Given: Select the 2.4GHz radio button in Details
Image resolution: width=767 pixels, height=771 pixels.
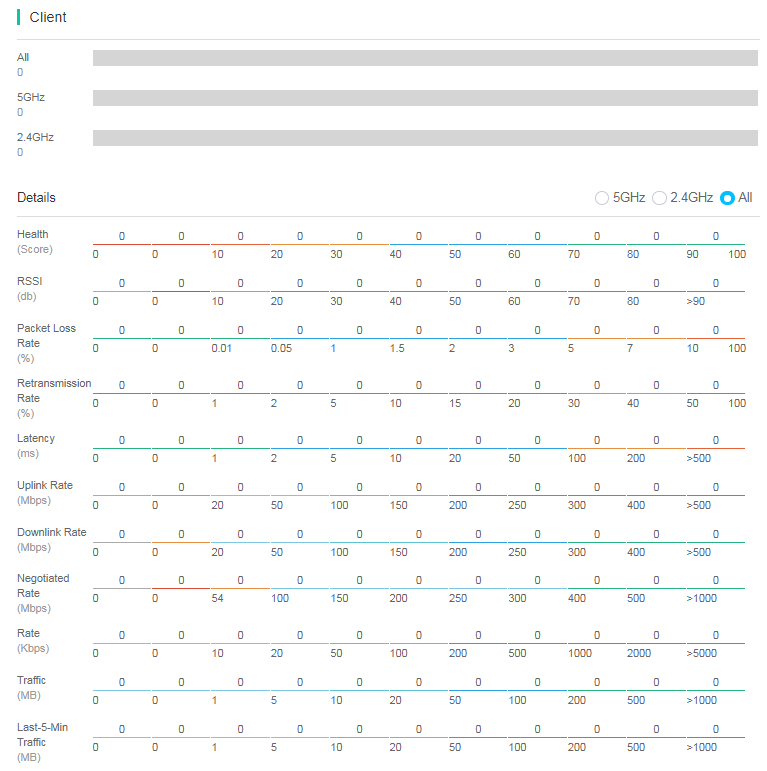Looking at the screenshot, I should [659, 198].
